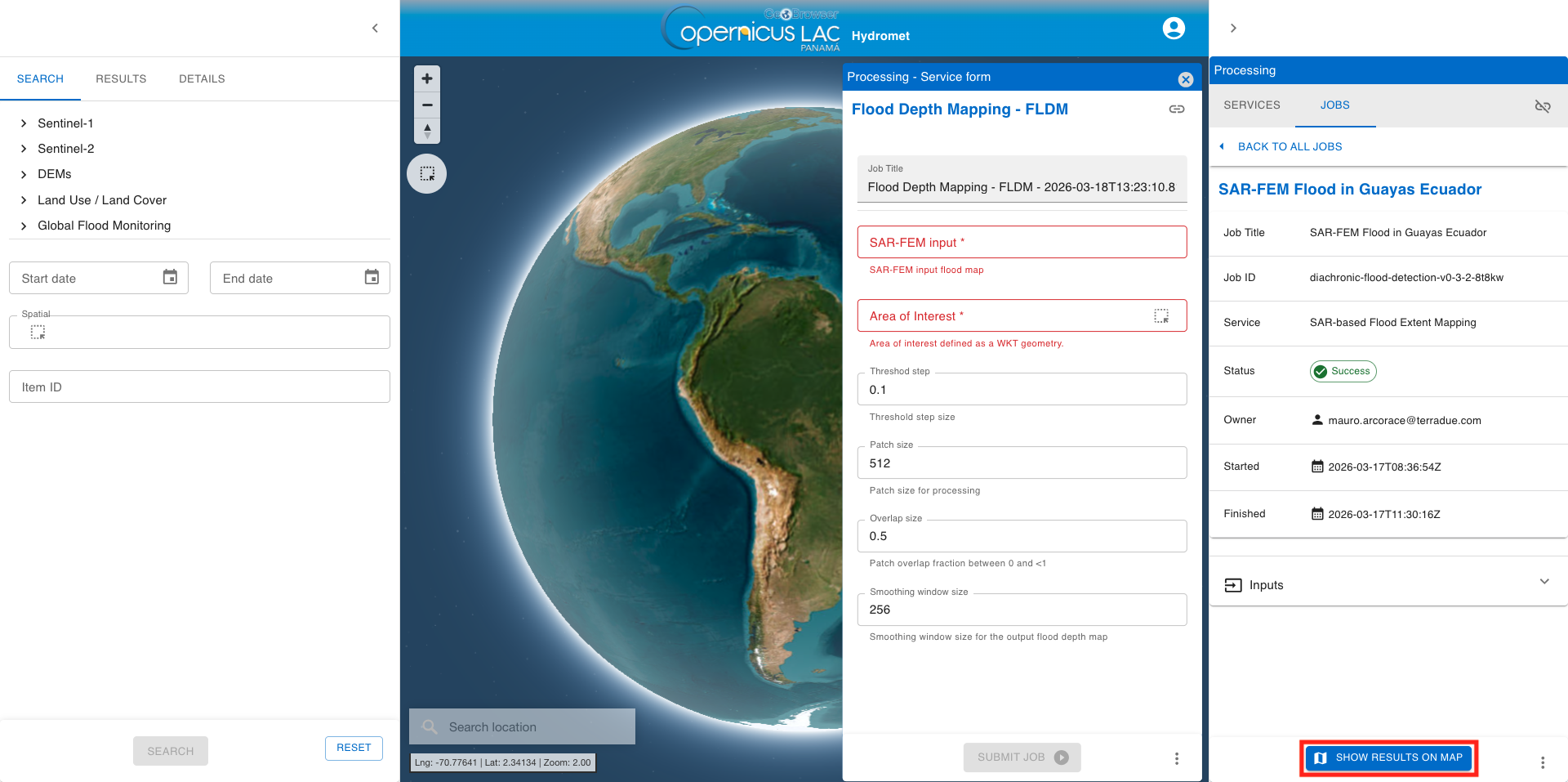Image resolution: width=1568 pixels, height=782 pixels.
Task: Expand the Global Flood Monitoring group
Action: [x=24, y=226]
